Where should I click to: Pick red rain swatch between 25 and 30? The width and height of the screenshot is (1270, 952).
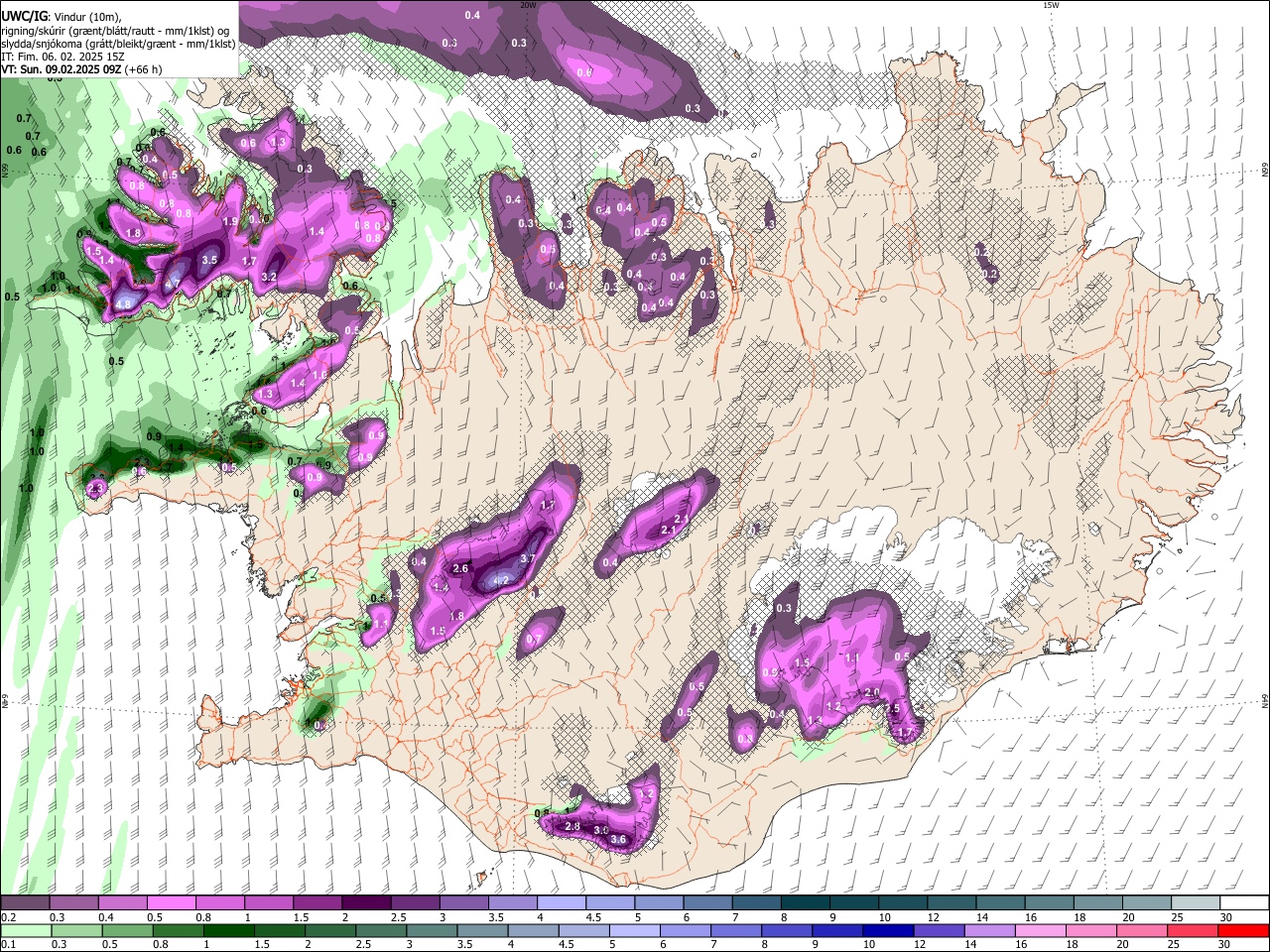pos(1191,930)
